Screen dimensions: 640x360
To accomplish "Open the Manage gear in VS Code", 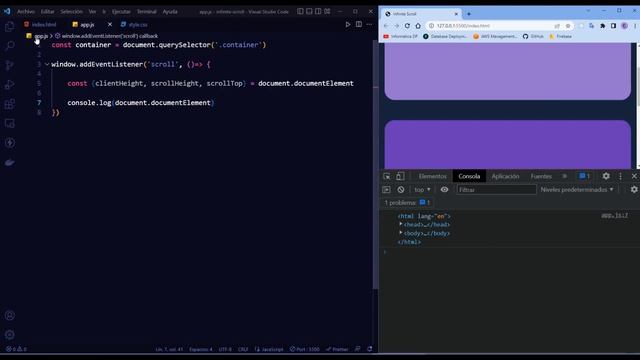I will 9,335.
